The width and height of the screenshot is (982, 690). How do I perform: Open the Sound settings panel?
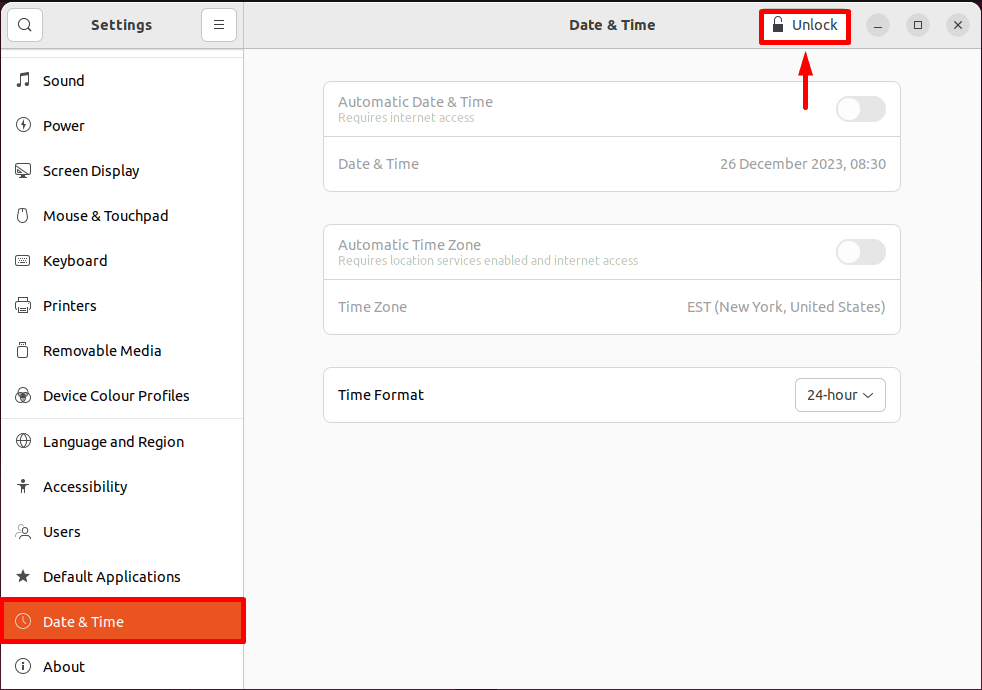122,80
